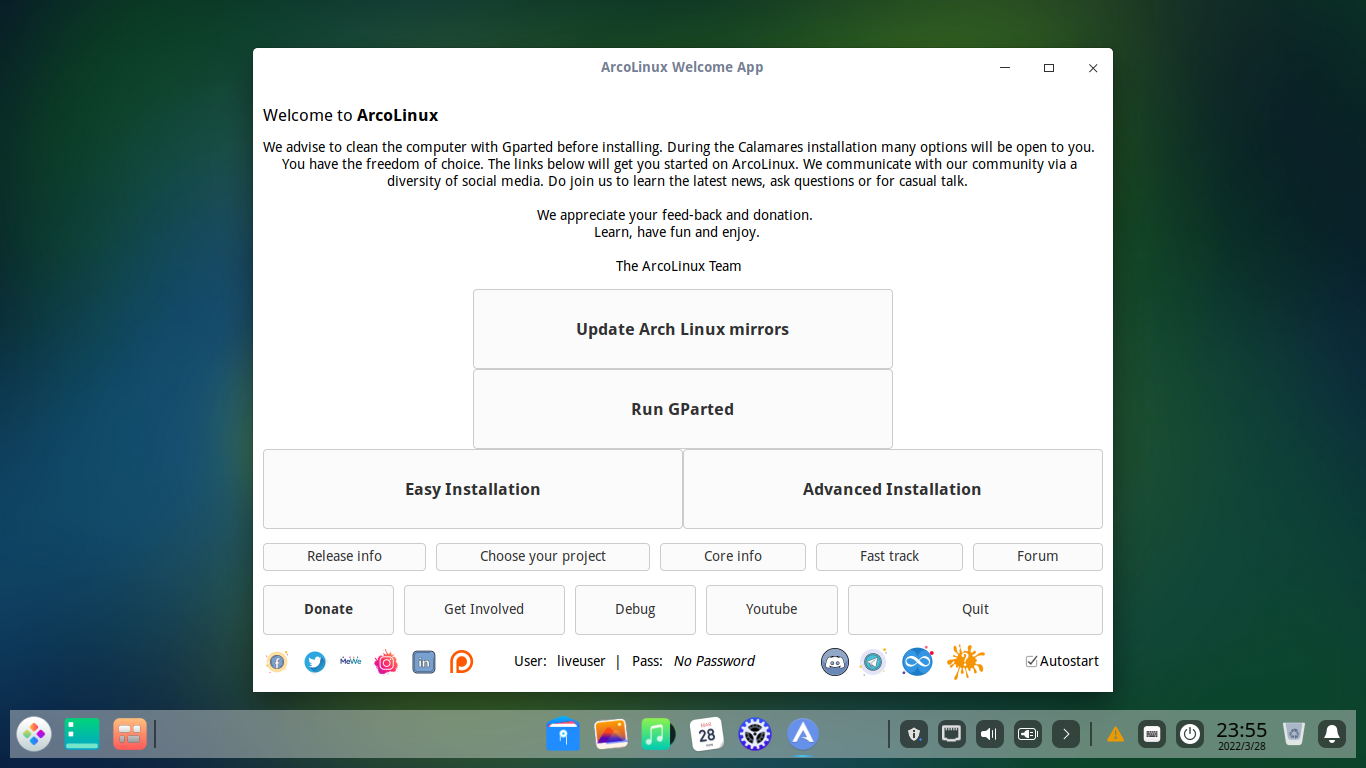This screenshot has height=768, width=1366.
Task: Click the Donate button
Action: [x=328, y=609]
